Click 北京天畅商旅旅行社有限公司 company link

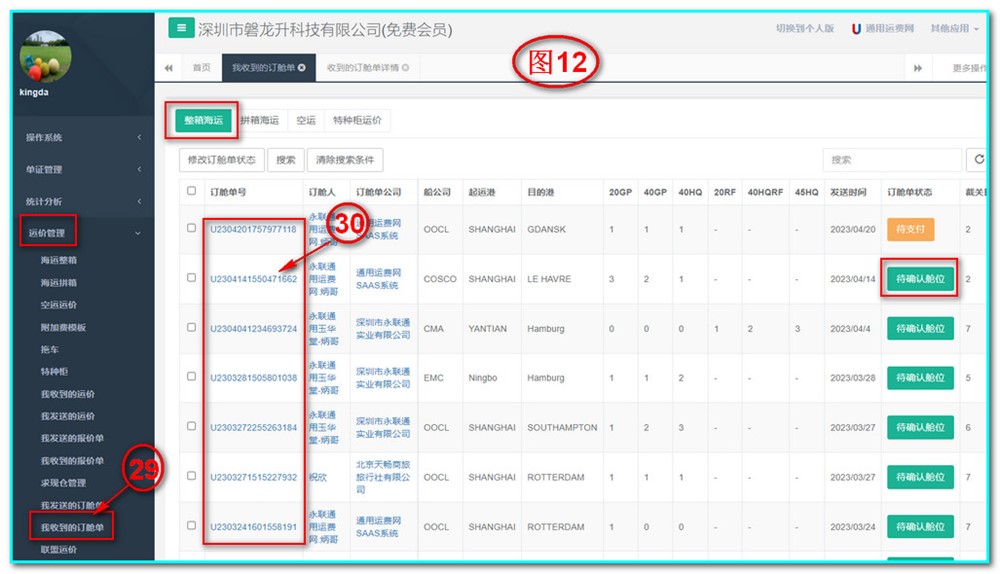point(383,477)
